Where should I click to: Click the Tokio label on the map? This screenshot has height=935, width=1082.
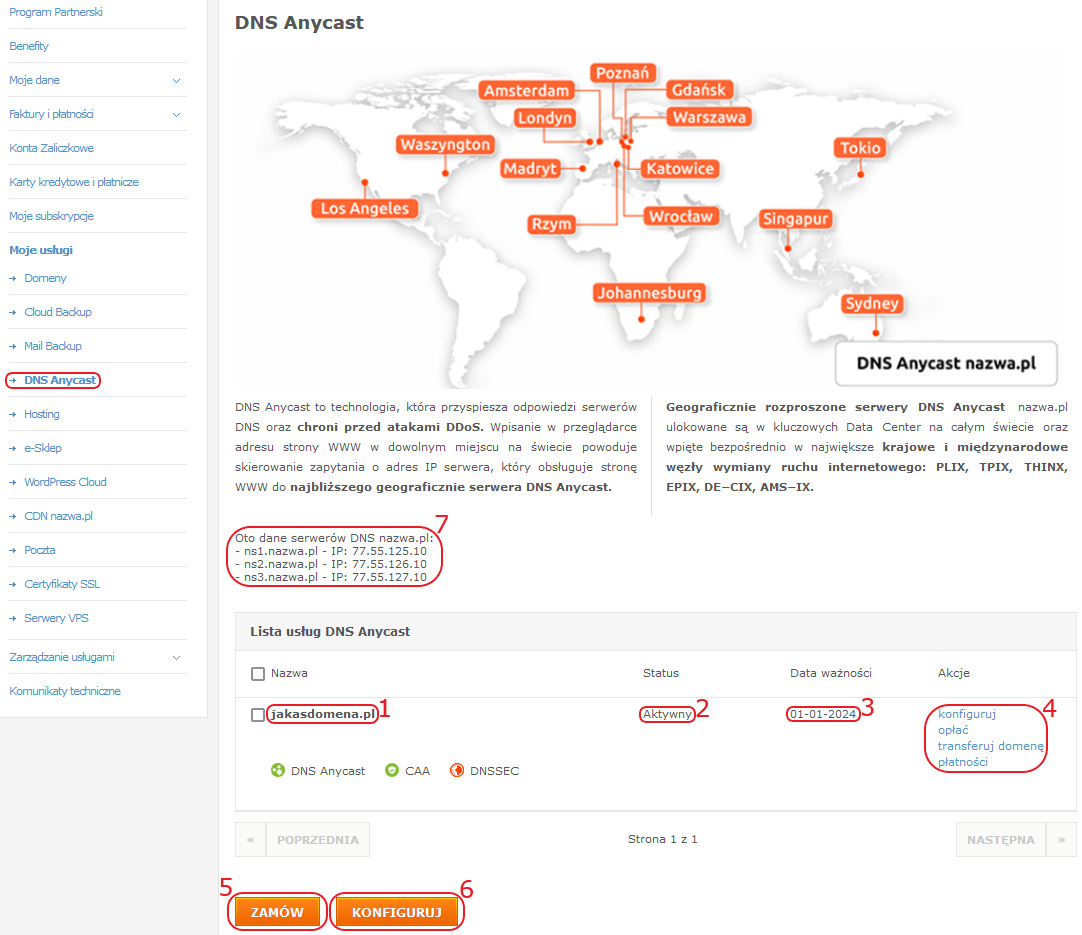coord(860,148)
